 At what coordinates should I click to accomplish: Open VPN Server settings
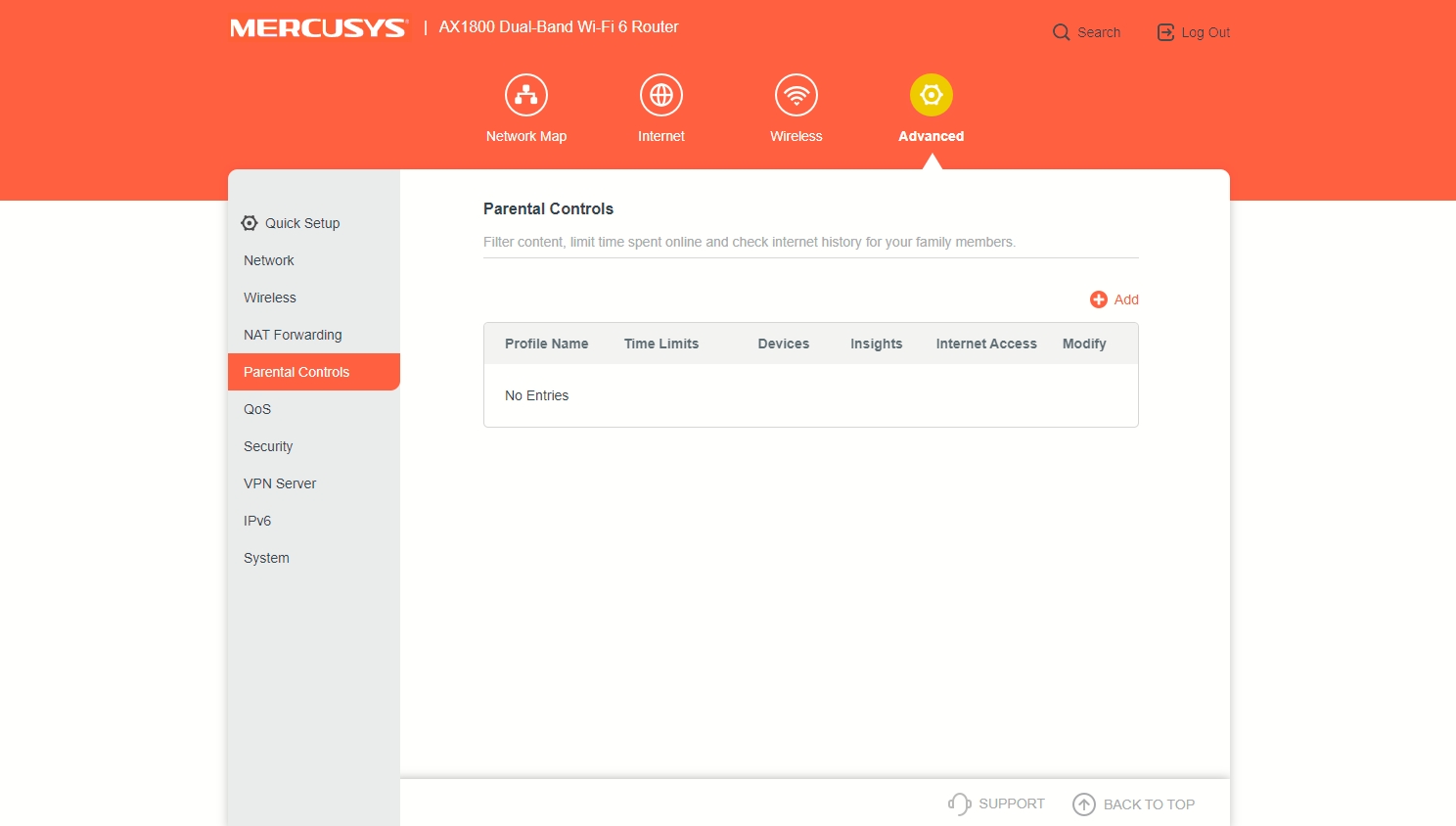(280, 483)
